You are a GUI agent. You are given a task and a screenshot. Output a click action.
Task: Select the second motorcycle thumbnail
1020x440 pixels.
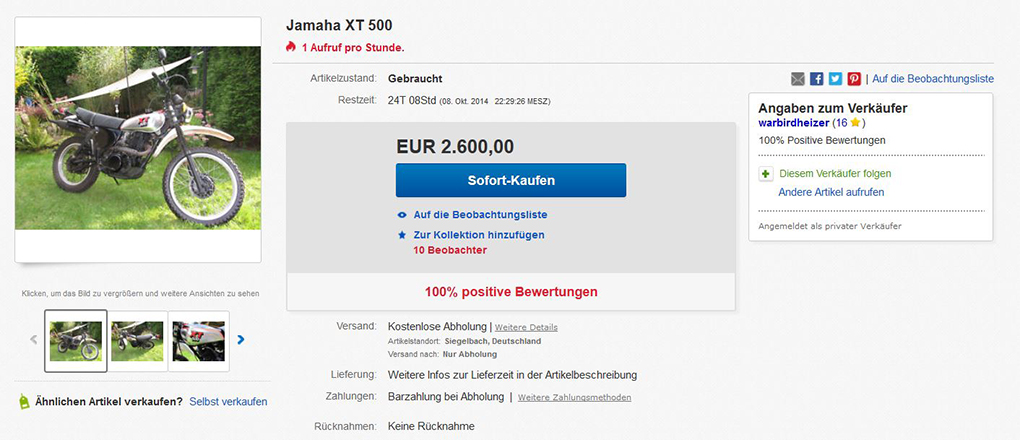click(137, 341)
